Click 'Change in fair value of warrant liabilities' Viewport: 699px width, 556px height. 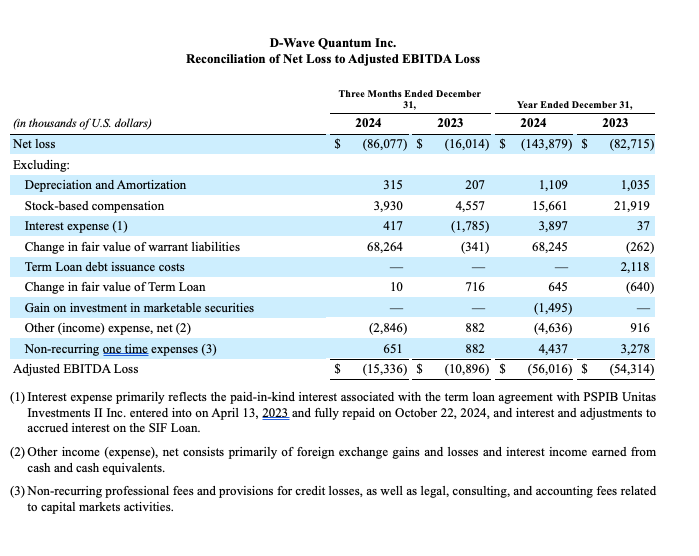point(132,247)
